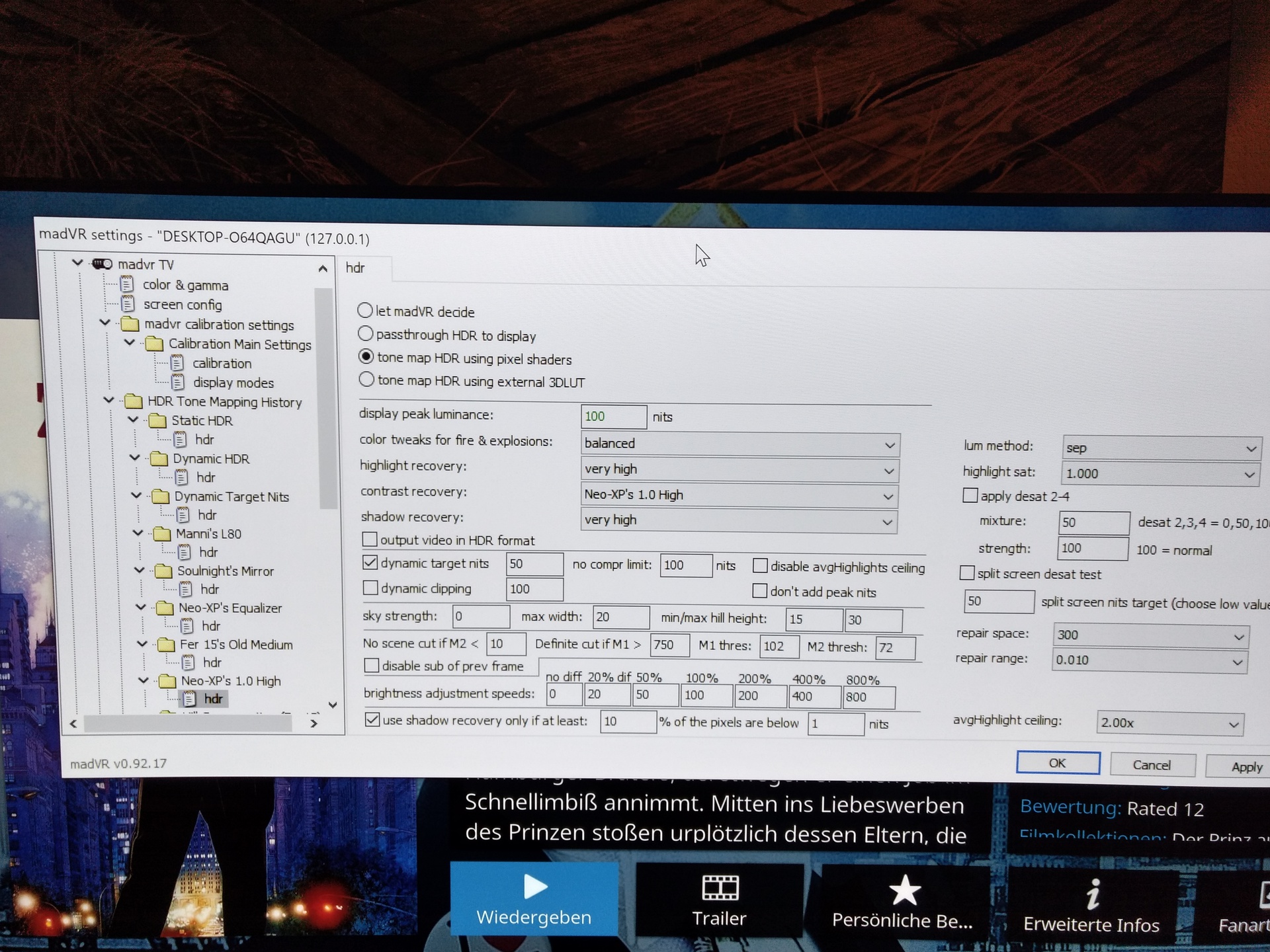Click the display peak luminance field
The image size is (1270, 952).
[x=613, y=416]
